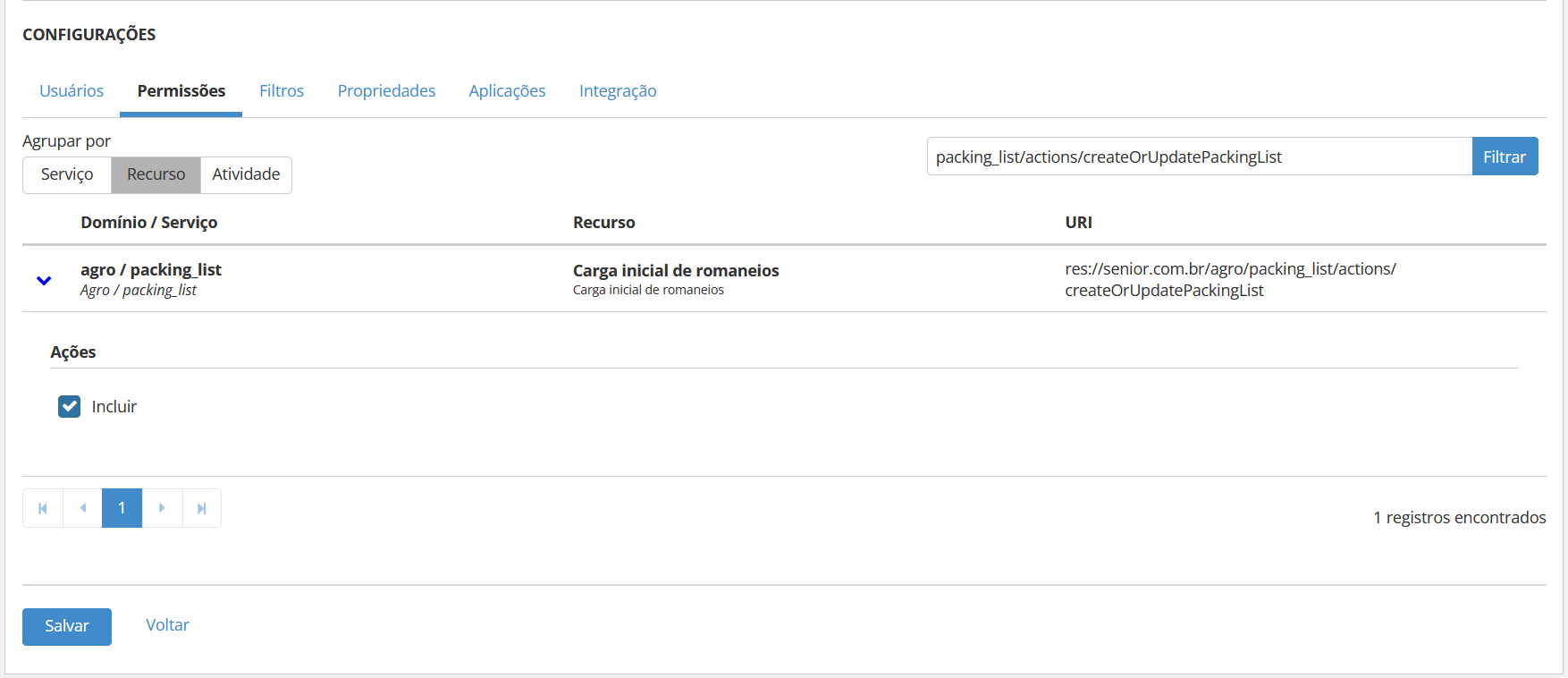Jump to last page of results
This screenshot has width=1568, height=678.
pos(202,508)
